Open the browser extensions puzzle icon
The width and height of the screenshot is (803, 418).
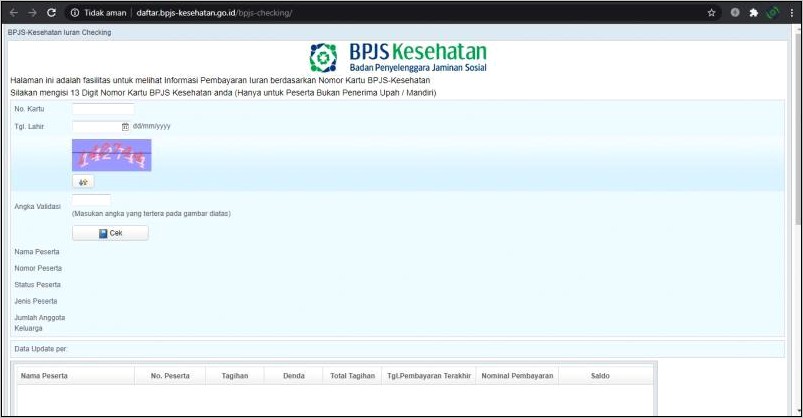(753, 13)
